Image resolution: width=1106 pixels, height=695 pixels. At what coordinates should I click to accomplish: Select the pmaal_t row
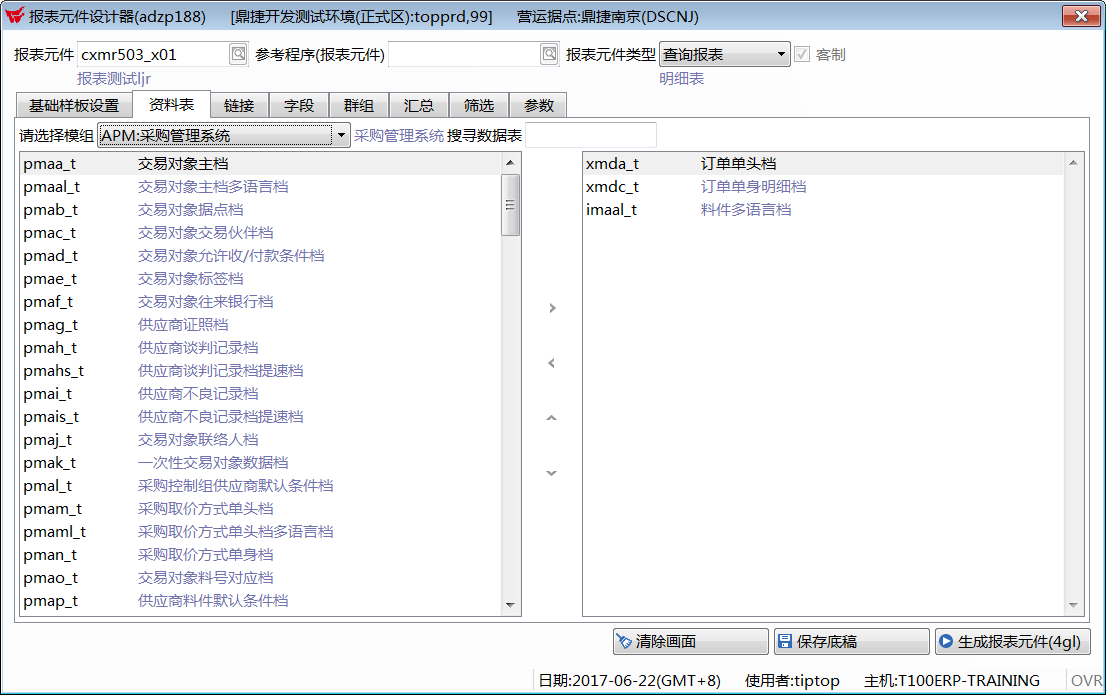261,187
